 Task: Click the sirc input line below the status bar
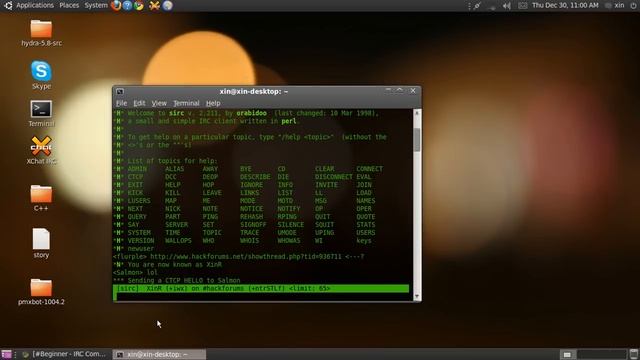261,297
